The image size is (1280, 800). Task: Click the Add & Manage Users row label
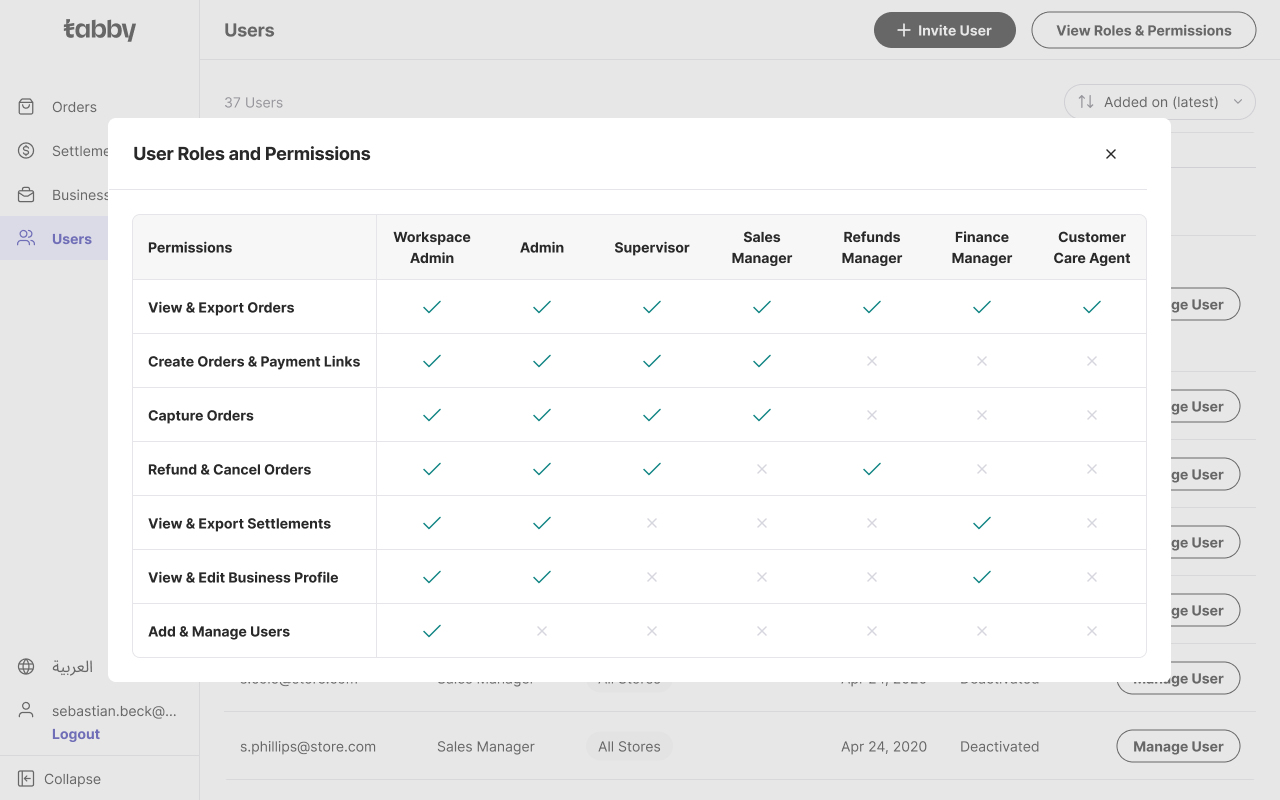click(219, 631)
